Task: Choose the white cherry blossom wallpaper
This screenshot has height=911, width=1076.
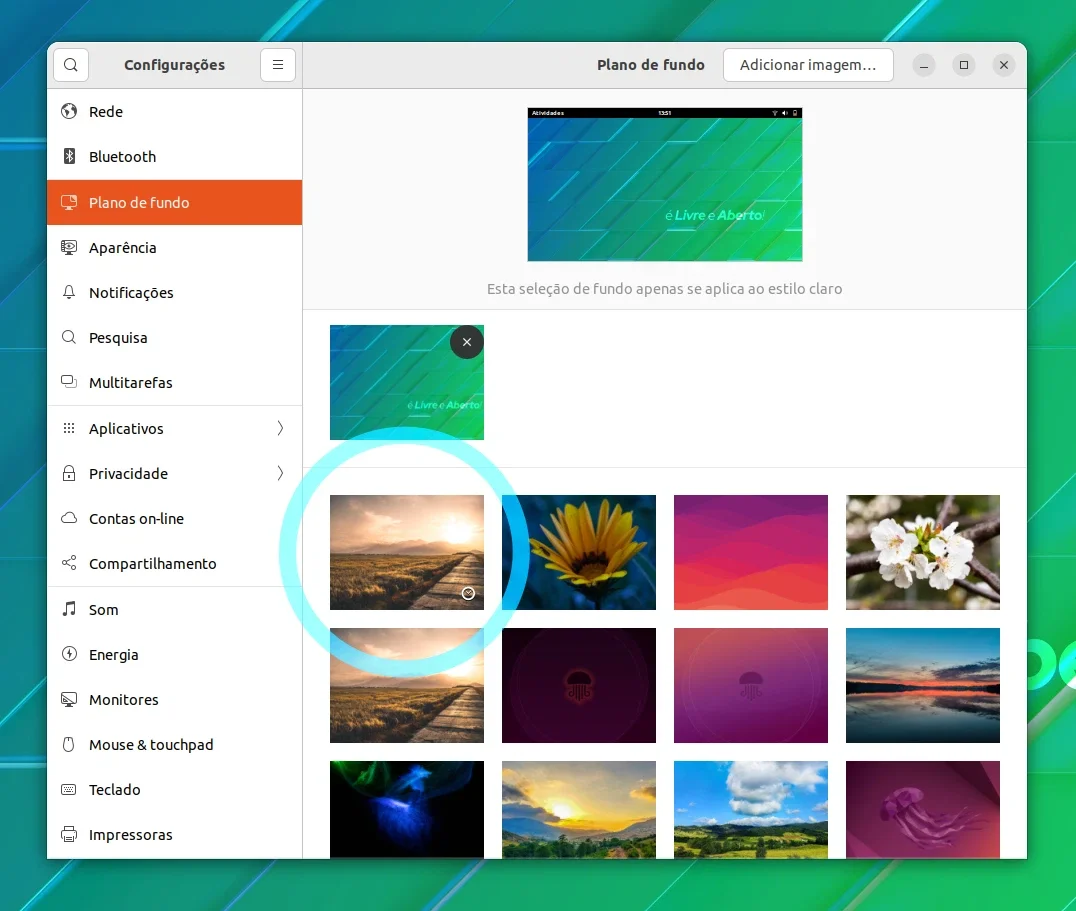Action: pyautogui.click(x=922, y=552)
